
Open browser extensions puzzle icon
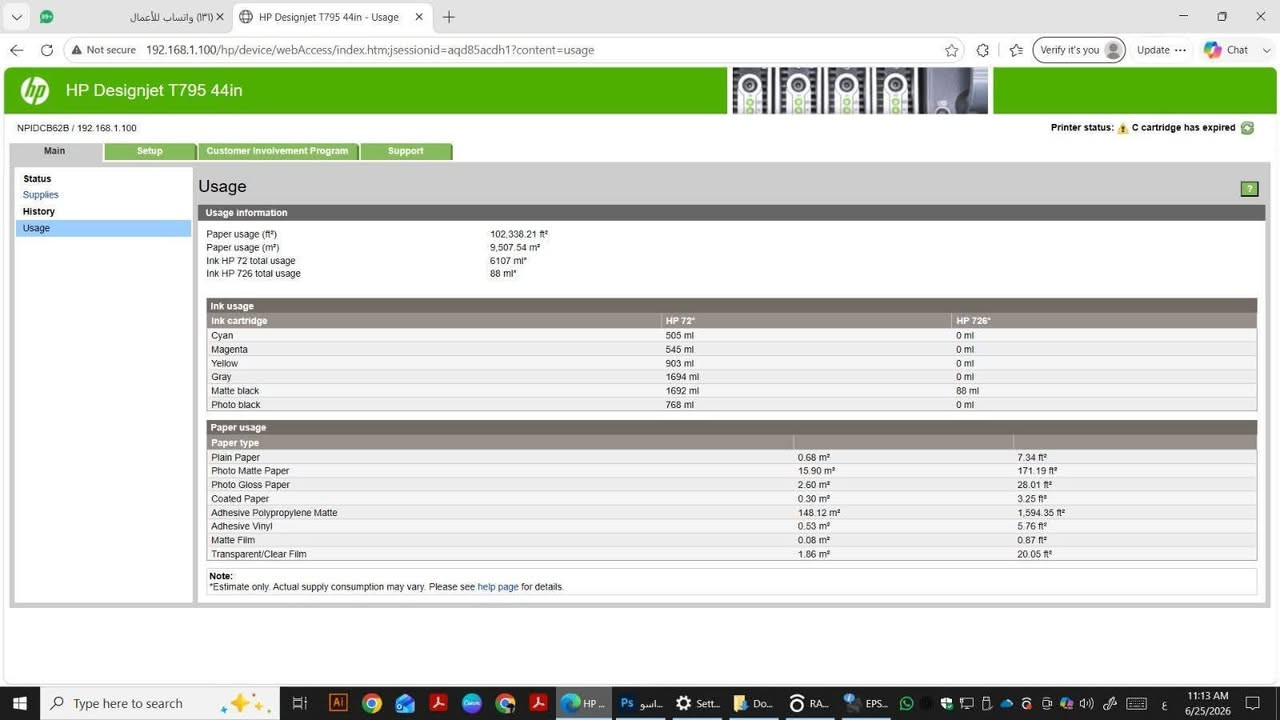click(x=983, y=50)
